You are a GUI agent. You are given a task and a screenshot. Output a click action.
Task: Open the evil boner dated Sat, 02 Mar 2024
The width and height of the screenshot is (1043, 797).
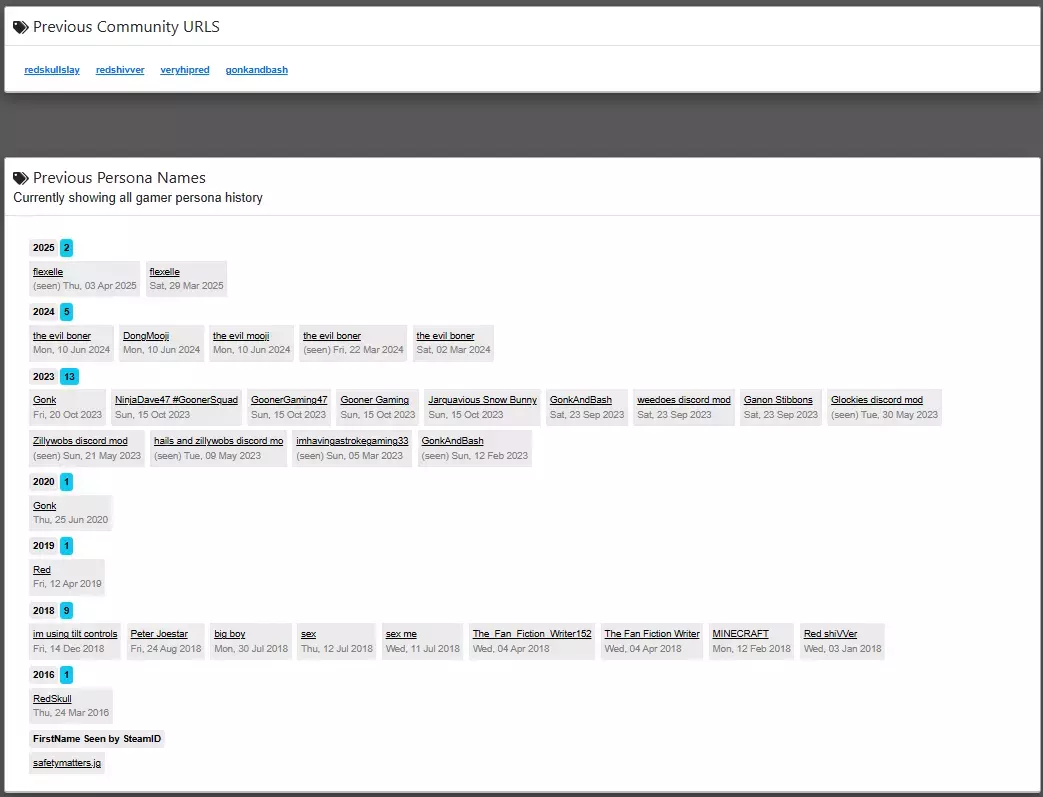tap(445, 336)
